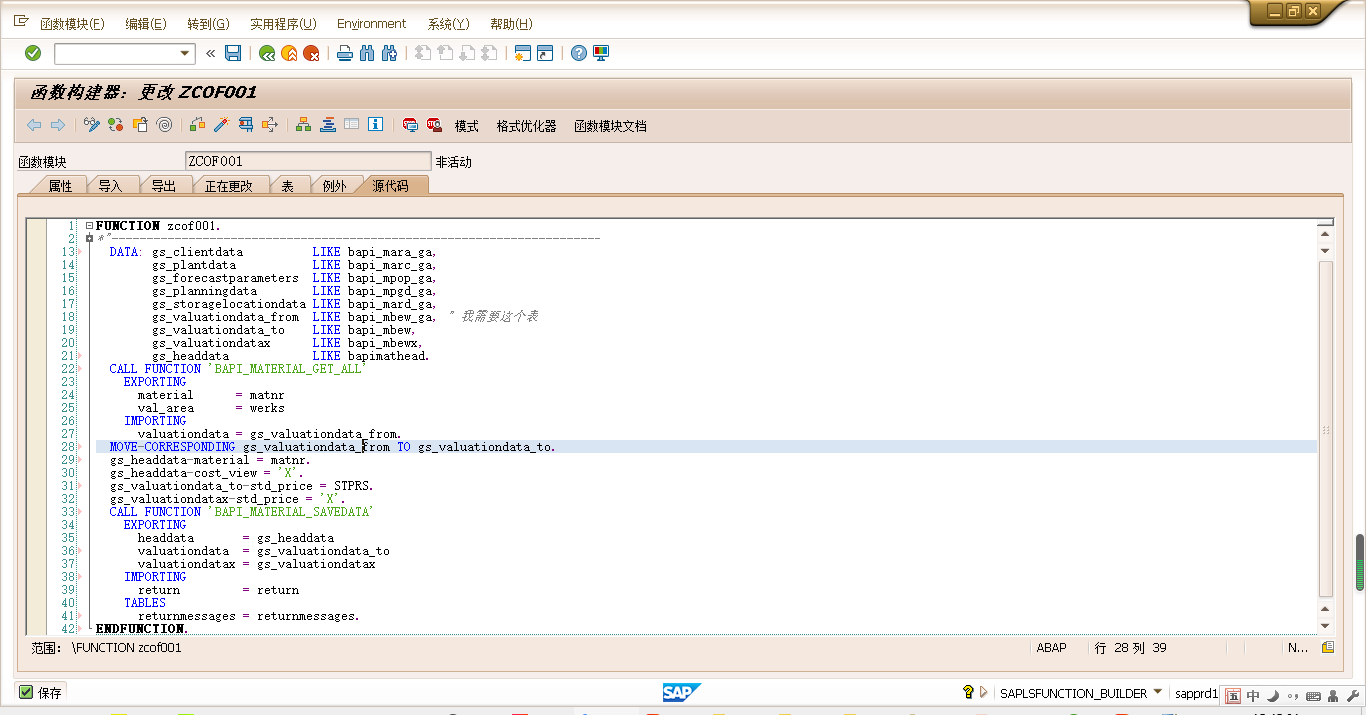Open the Environment menu

pos(371,23)
